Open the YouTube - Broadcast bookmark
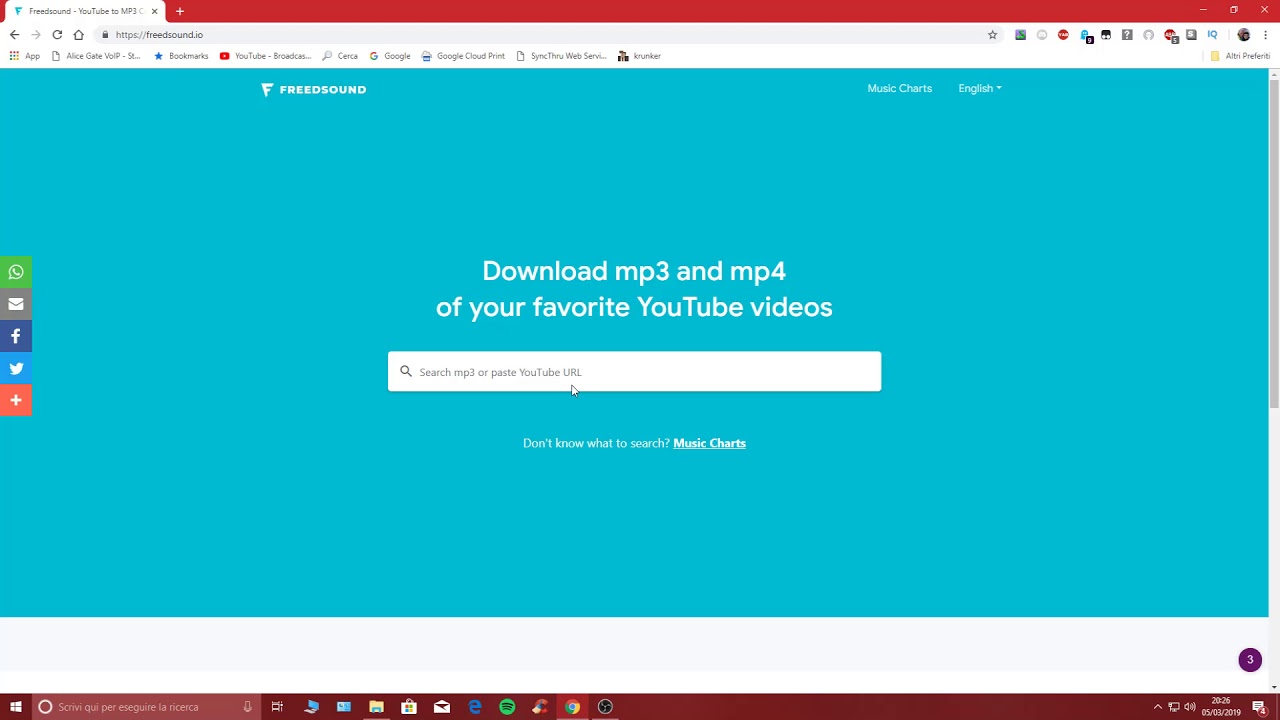The height and width of the screenshot is (720, 1280). click(265, 56)
